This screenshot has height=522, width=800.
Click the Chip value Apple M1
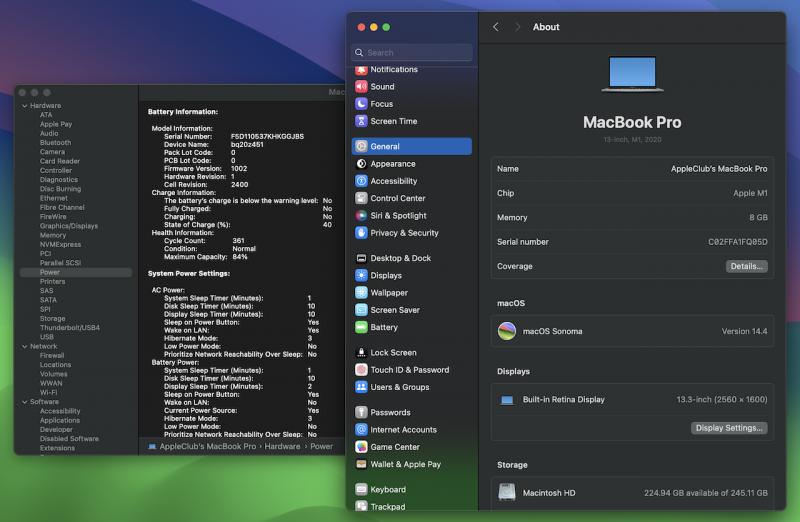pos(750,193)
